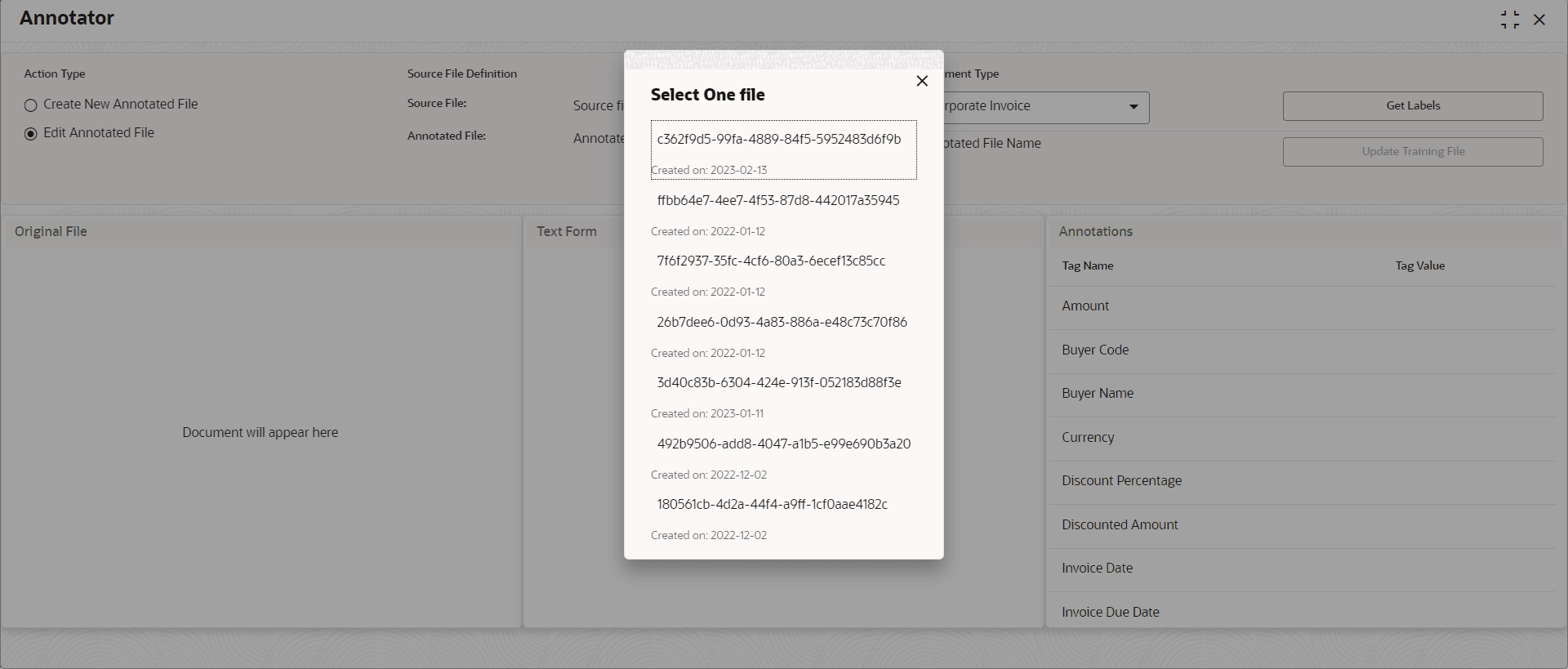Select the Invoice Date tag row

tap(1301, 569)
